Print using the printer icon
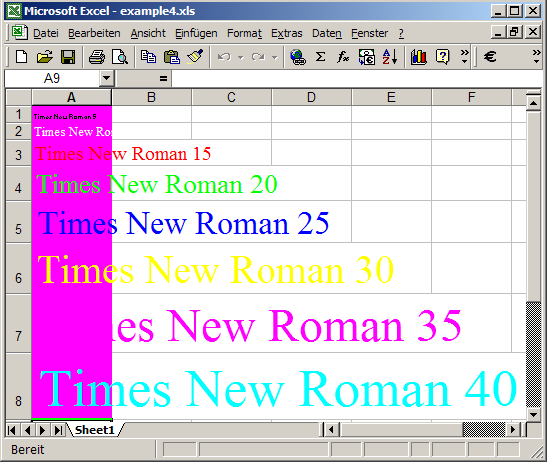Screen dimensions: 547x462 pos(97,57)
